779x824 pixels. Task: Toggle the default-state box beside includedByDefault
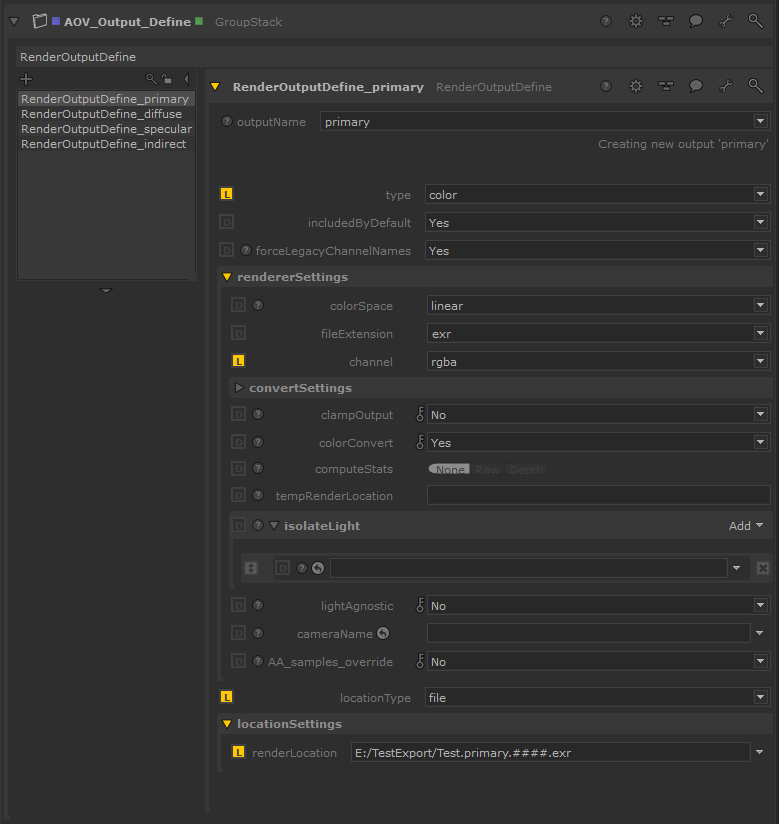(x=226, y=223)
